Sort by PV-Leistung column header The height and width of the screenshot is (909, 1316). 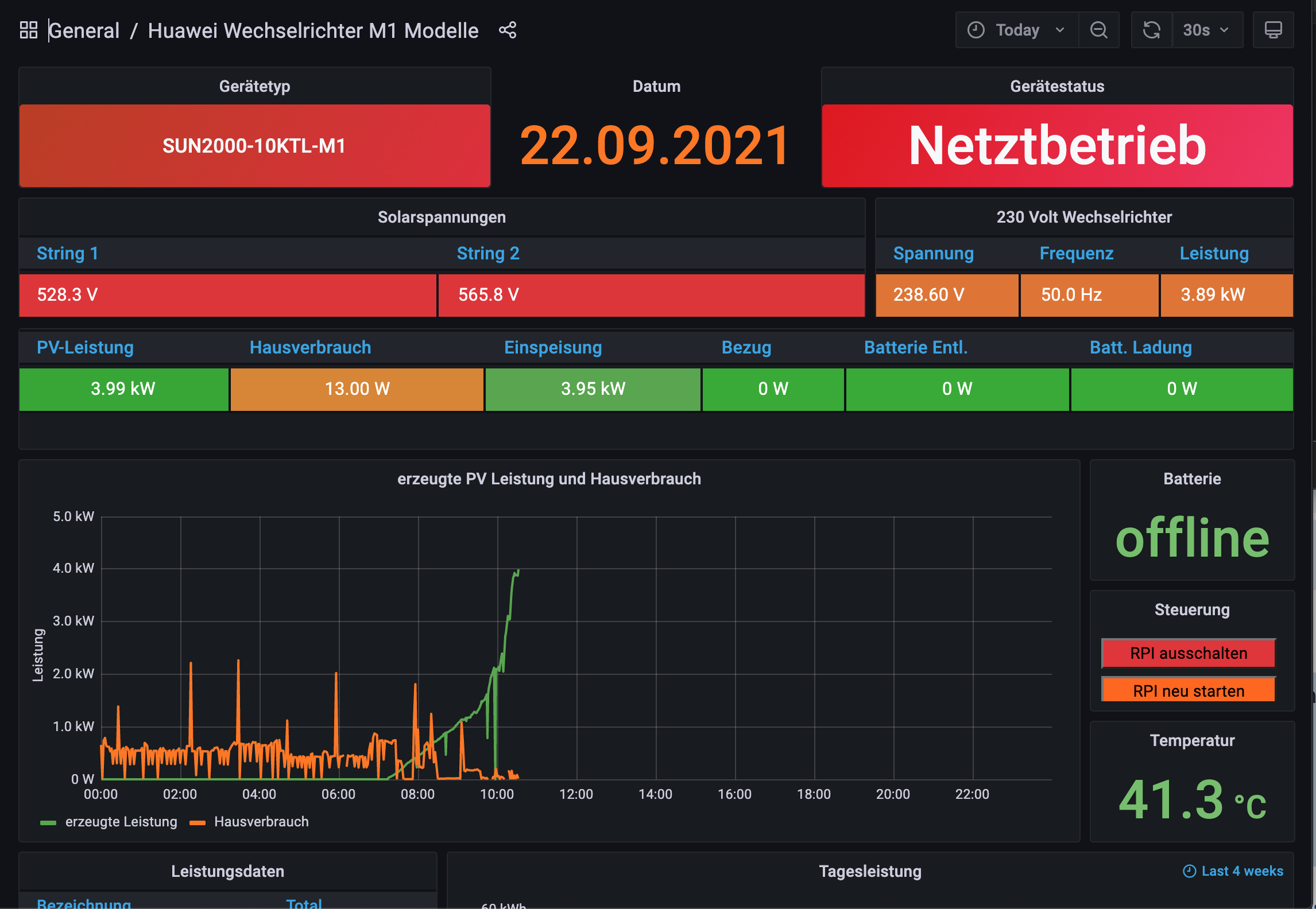(85, 347)
